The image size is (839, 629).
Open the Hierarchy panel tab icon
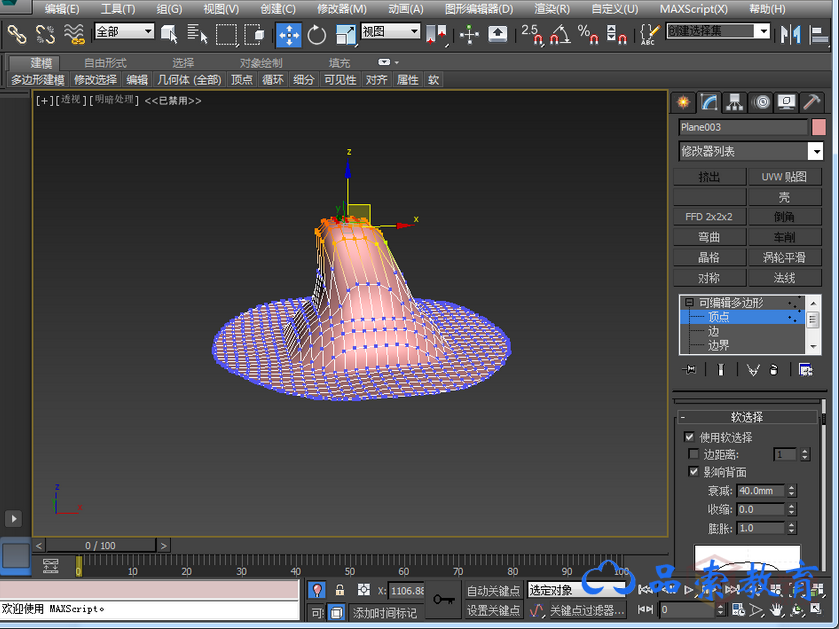[x=735, y=102]
